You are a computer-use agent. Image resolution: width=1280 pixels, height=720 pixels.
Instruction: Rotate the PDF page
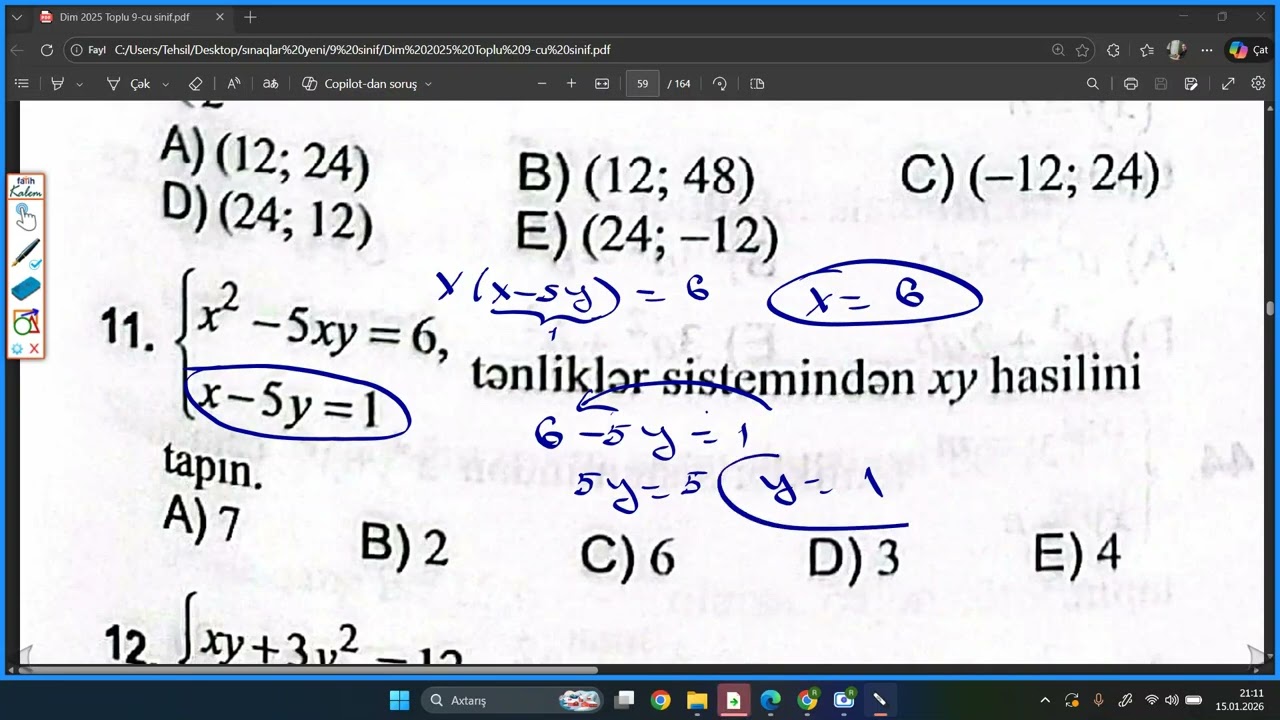[x=720, y=84]
